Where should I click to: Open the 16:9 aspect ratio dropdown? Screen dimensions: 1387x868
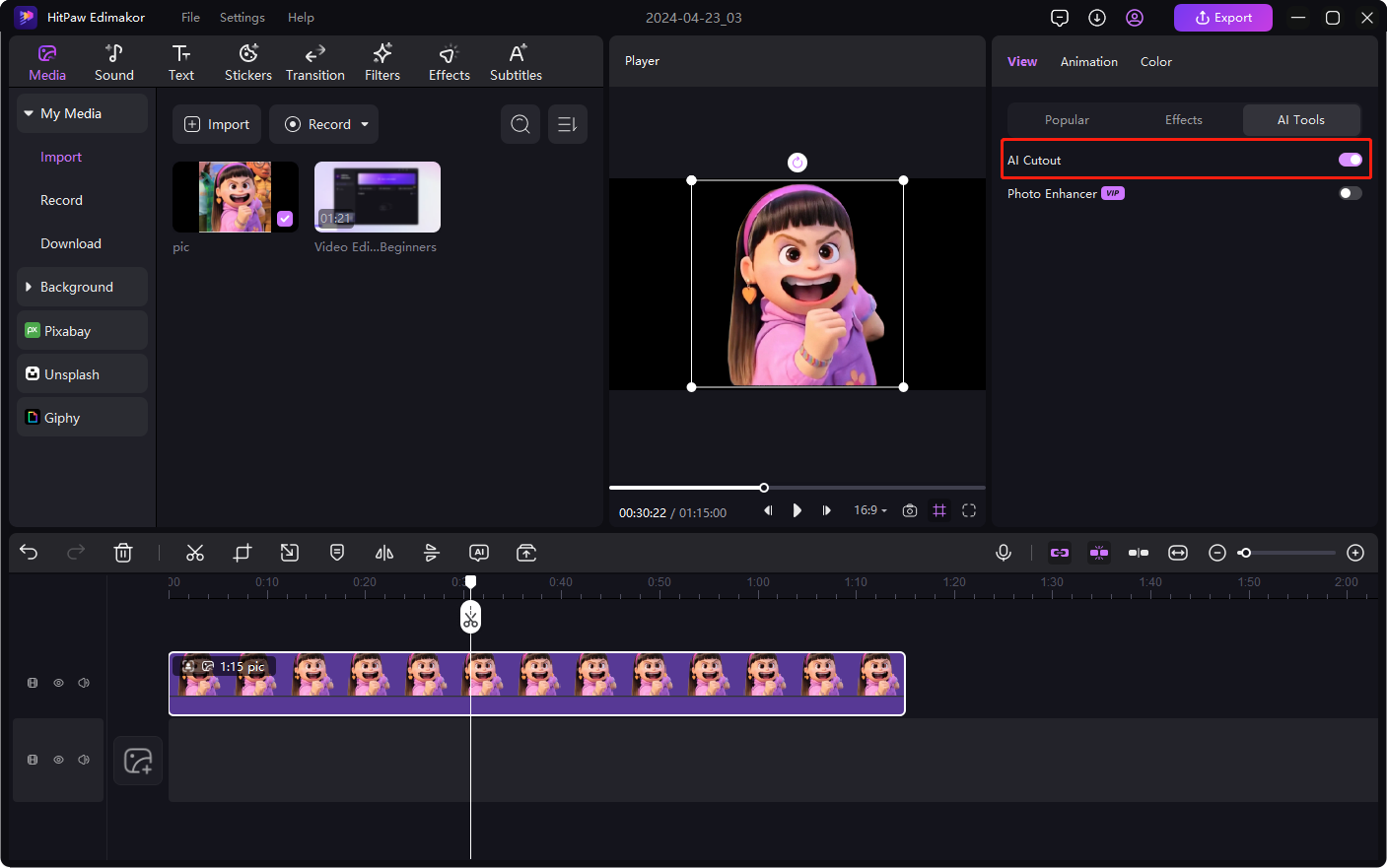click(x=870, y=510)
